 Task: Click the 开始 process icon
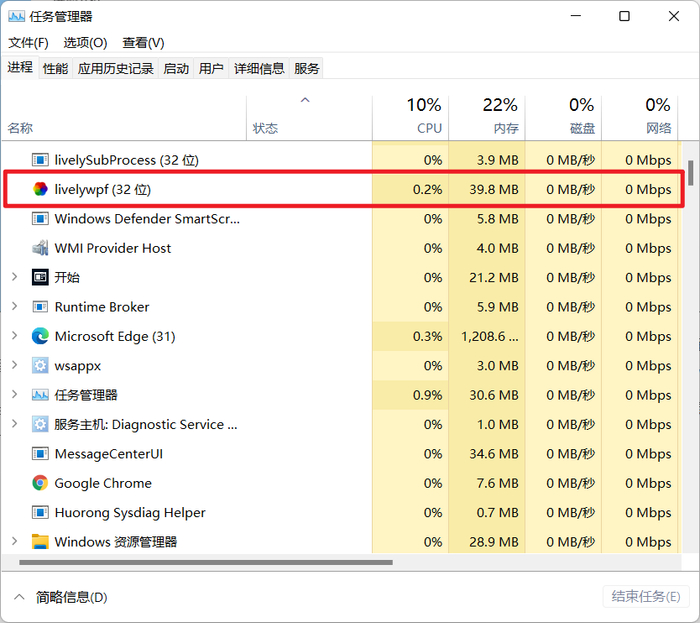pyautogui.click(x=40, y=277)
